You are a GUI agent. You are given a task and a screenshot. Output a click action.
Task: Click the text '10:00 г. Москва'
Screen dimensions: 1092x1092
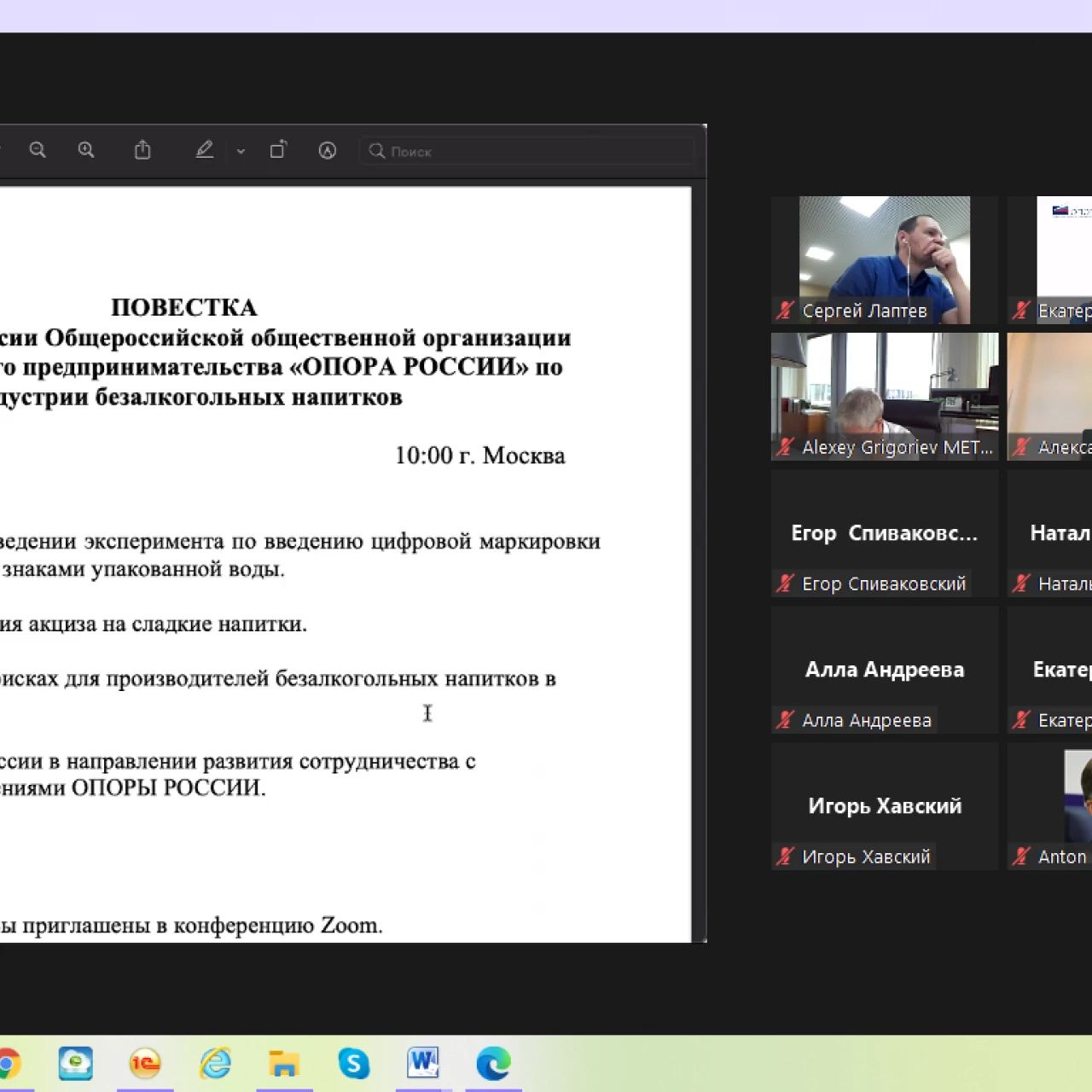tap(479, 456)
